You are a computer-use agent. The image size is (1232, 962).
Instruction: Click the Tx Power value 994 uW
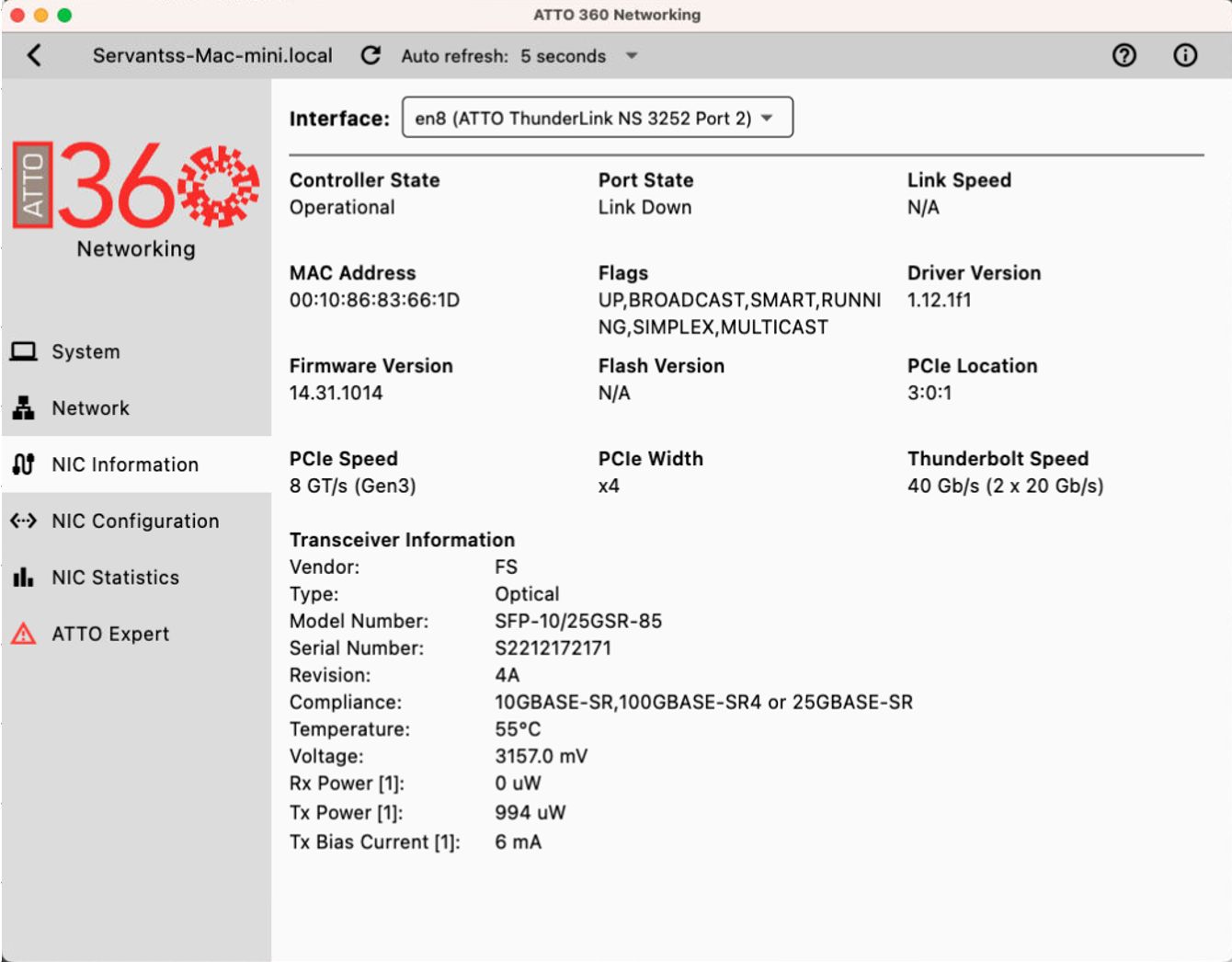coord(530,813)
